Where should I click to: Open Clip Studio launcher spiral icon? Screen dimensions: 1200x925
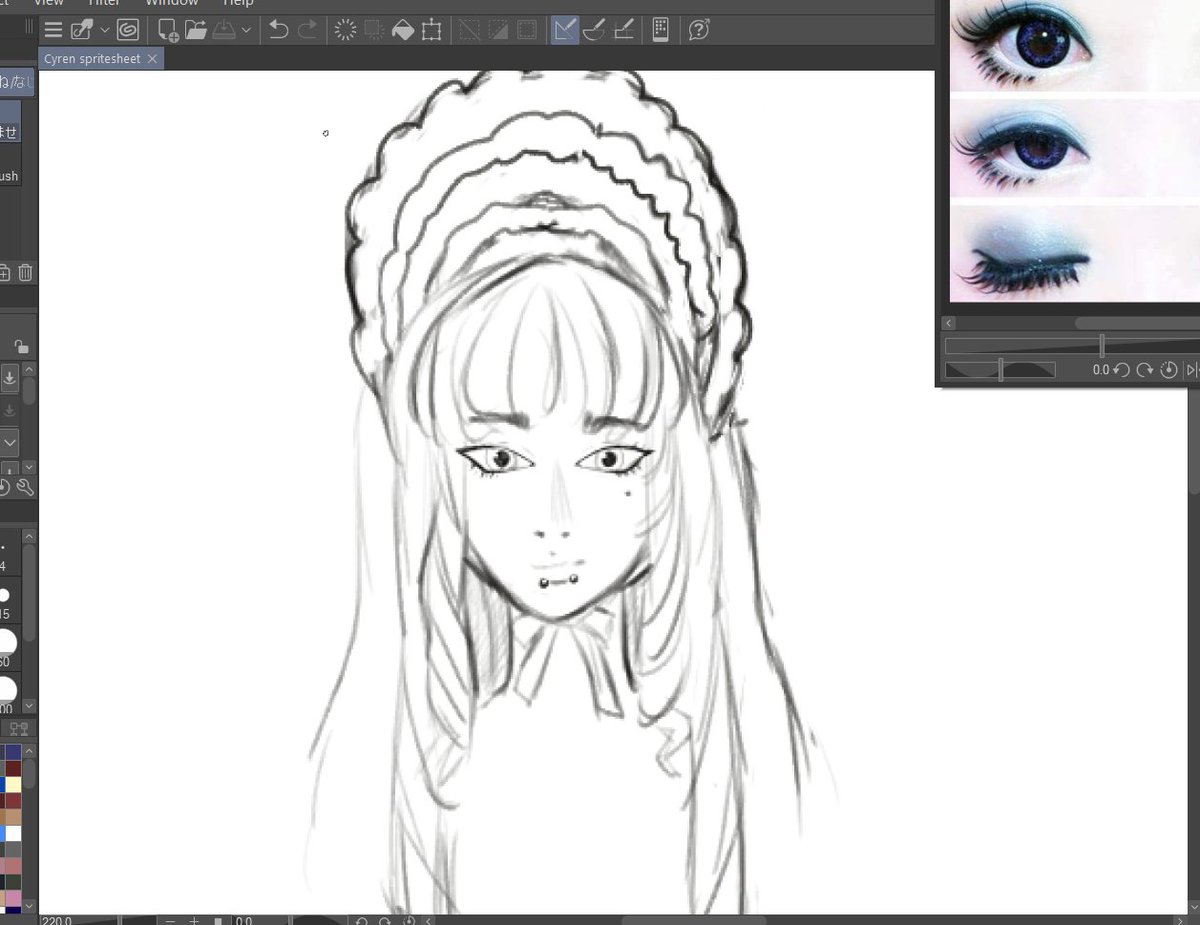click(x=127, y=30)
